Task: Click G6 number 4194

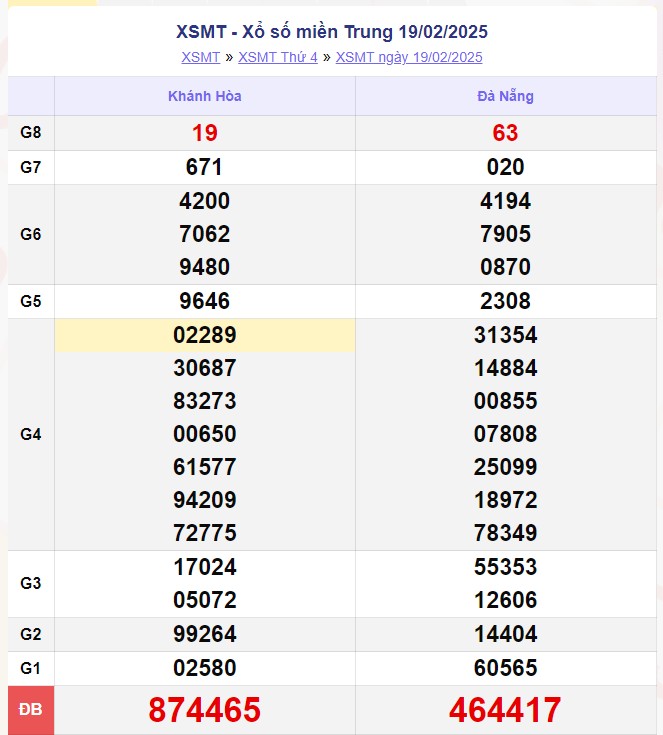Action: 505,201
